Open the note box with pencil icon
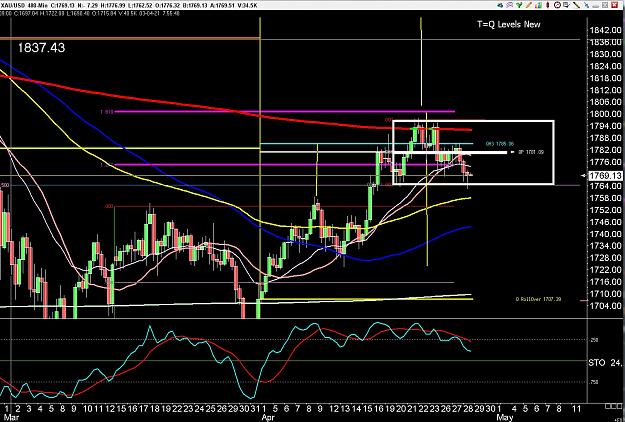The image size is (625, 422). pos(566,5)
